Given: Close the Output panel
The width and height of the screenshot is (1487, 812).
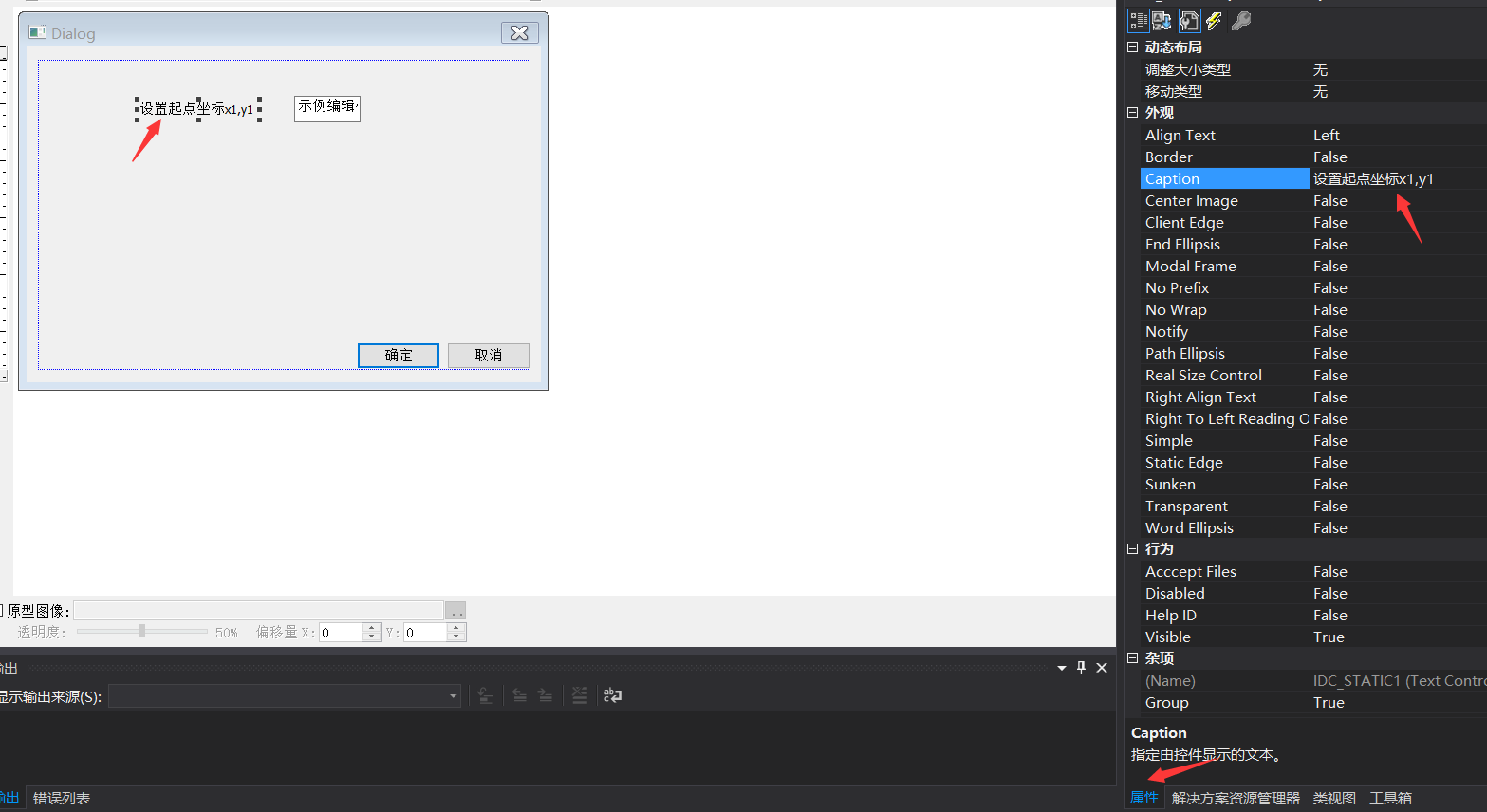Looking at the screenshot, I should coord(1102,668).
